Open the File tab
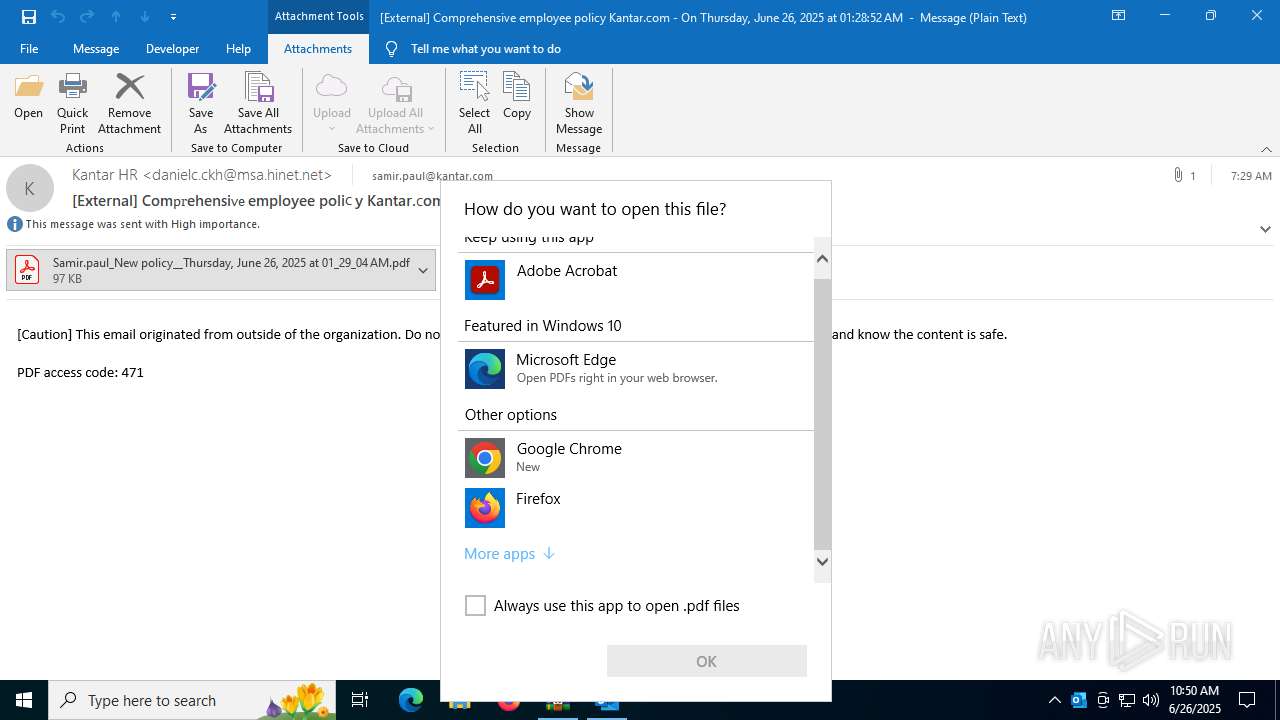 (29, 48)
